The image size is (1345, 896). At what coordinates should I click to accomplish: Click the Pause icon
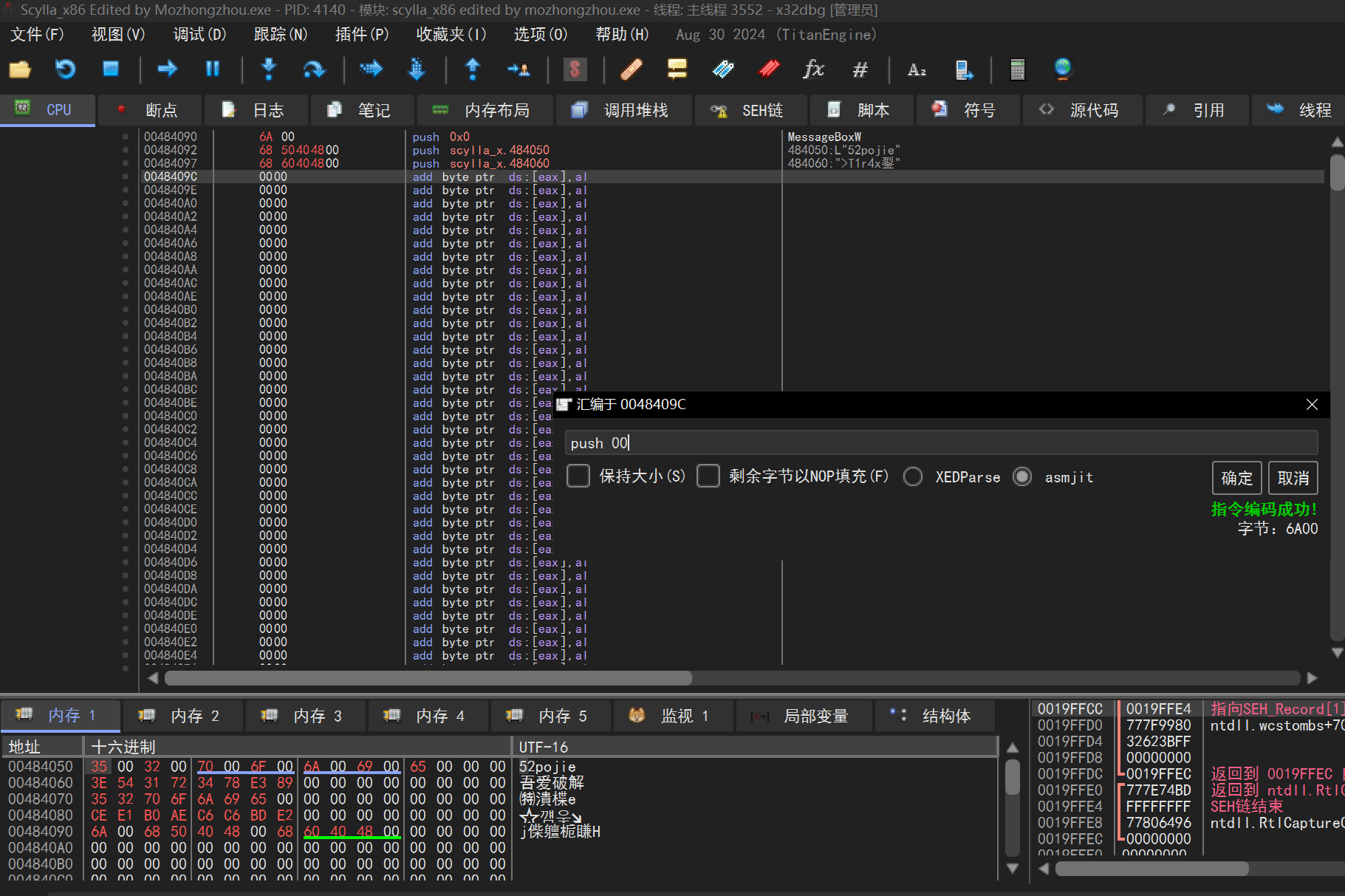click(213, 69)
